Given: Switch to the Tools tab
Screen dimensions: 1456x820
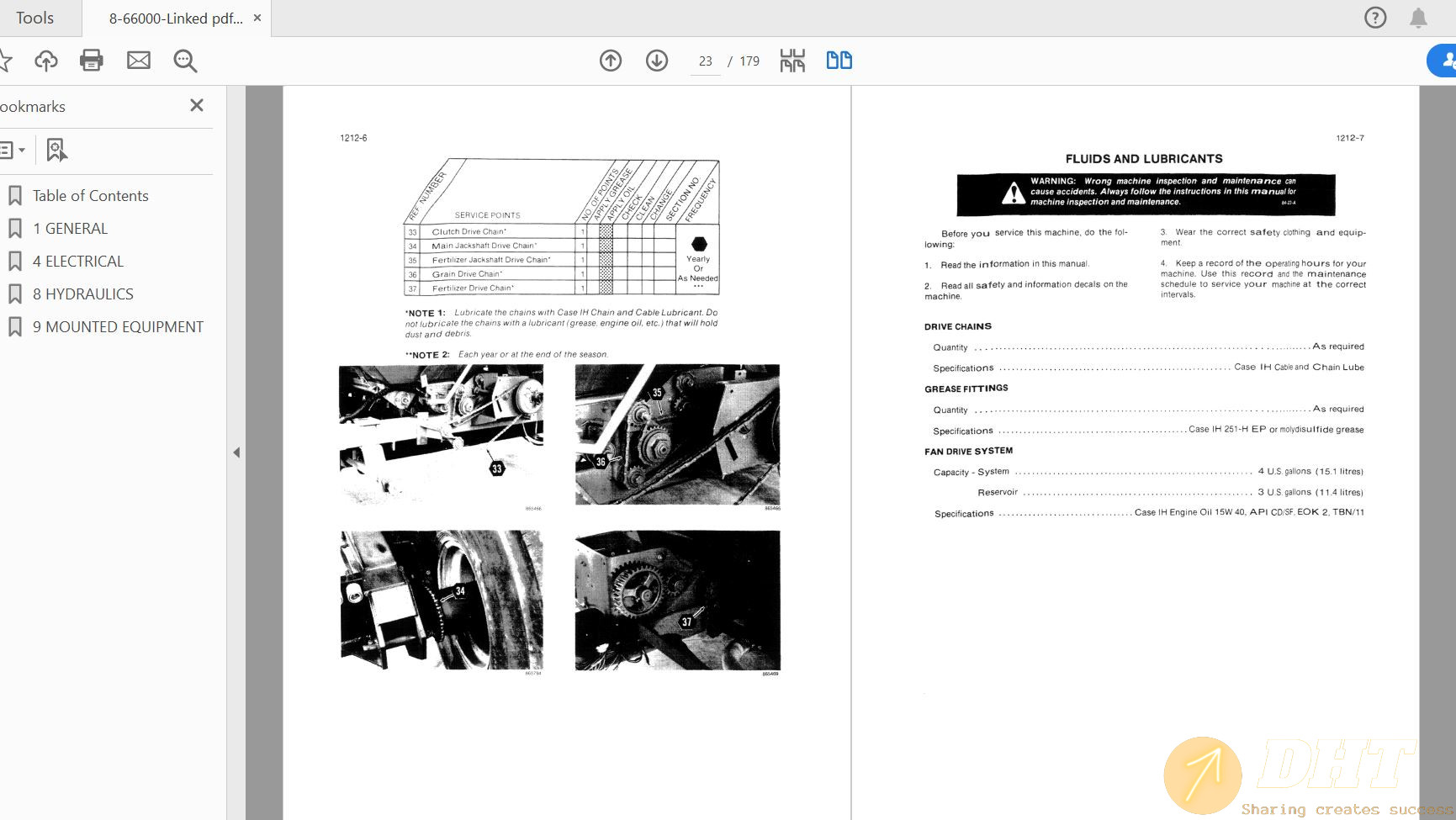Looking at the screenshot, I should coord(34,18).
